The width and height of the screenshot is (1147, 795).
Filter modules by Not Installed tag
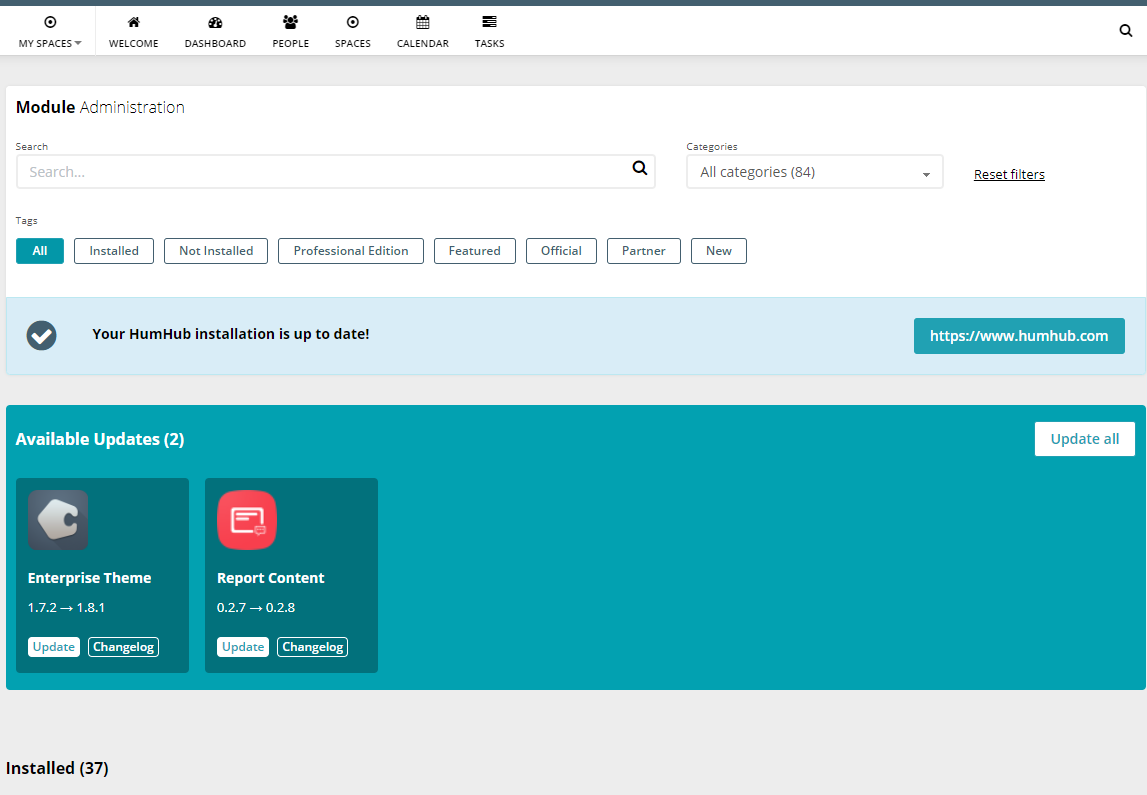(216, 251)
